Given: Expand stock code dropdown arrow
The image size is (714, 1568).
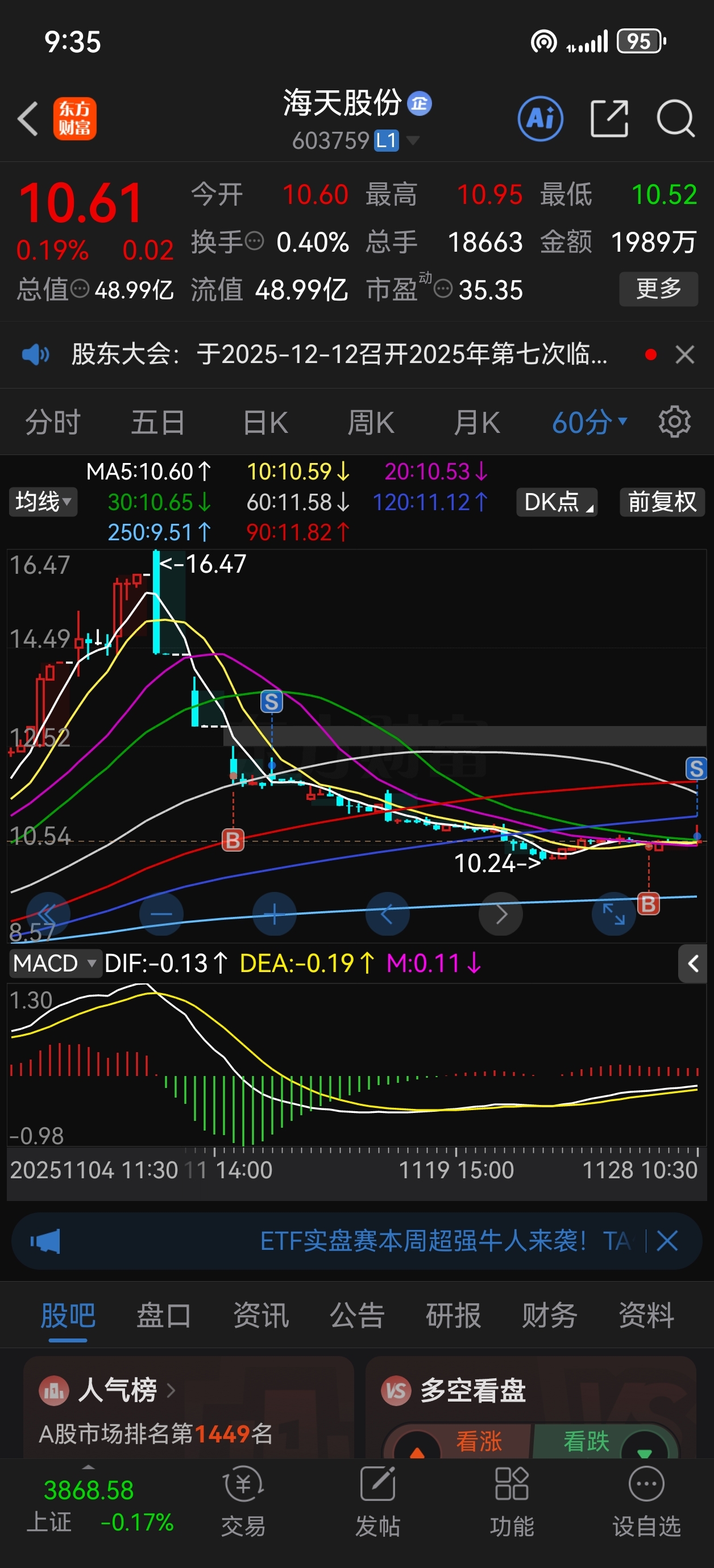Looking at the screenshot, I should (x=413, y=141).
